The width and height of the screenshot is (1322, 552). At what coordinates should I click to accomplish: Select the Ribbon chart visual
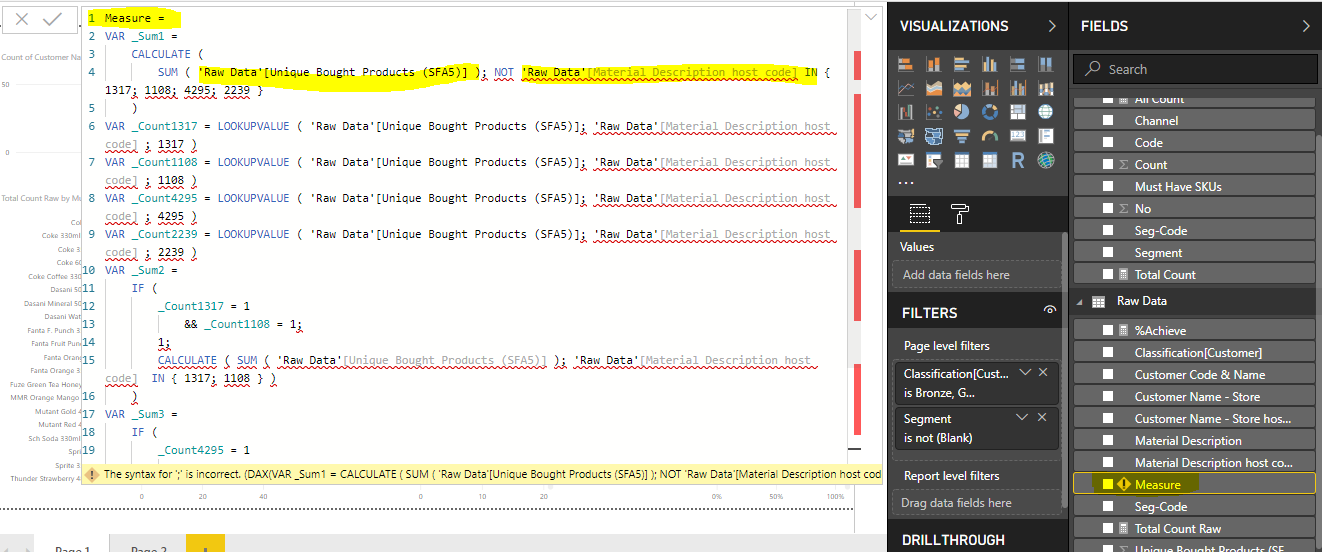[x=1046, y=88]
